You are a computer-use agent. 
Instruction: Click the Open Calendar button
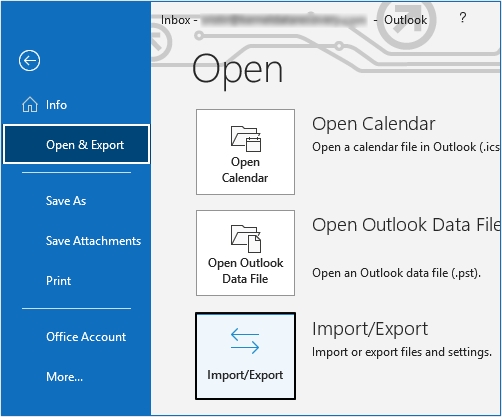coord(245,152)
